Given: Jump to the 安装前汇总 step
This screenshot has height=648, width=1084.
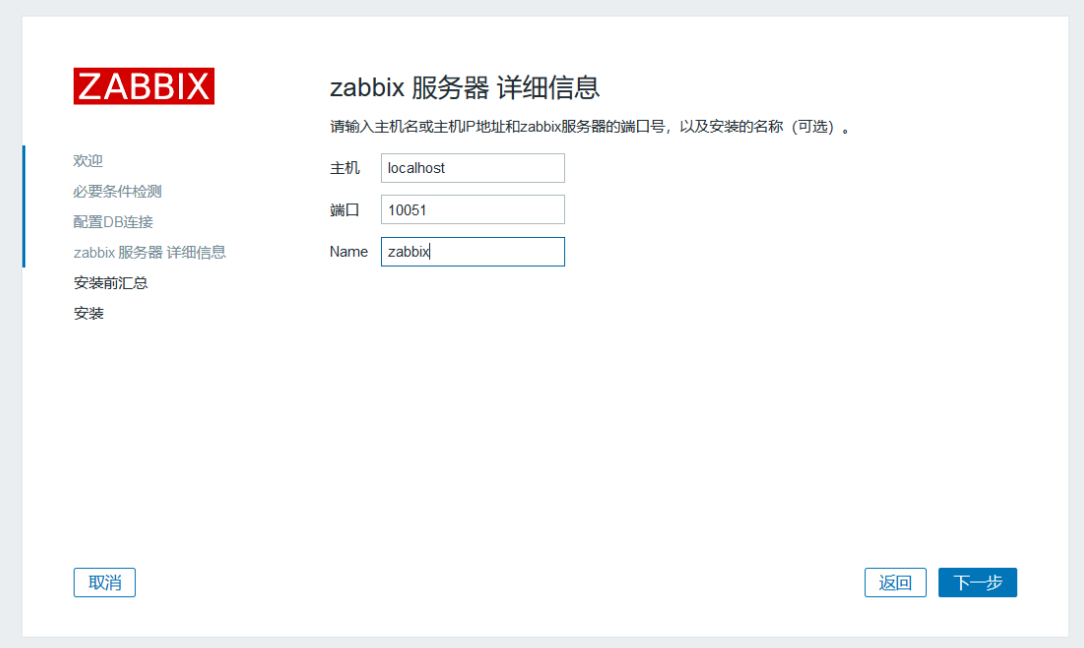Looking at the screenshot, I should click(x=111, y=282).
